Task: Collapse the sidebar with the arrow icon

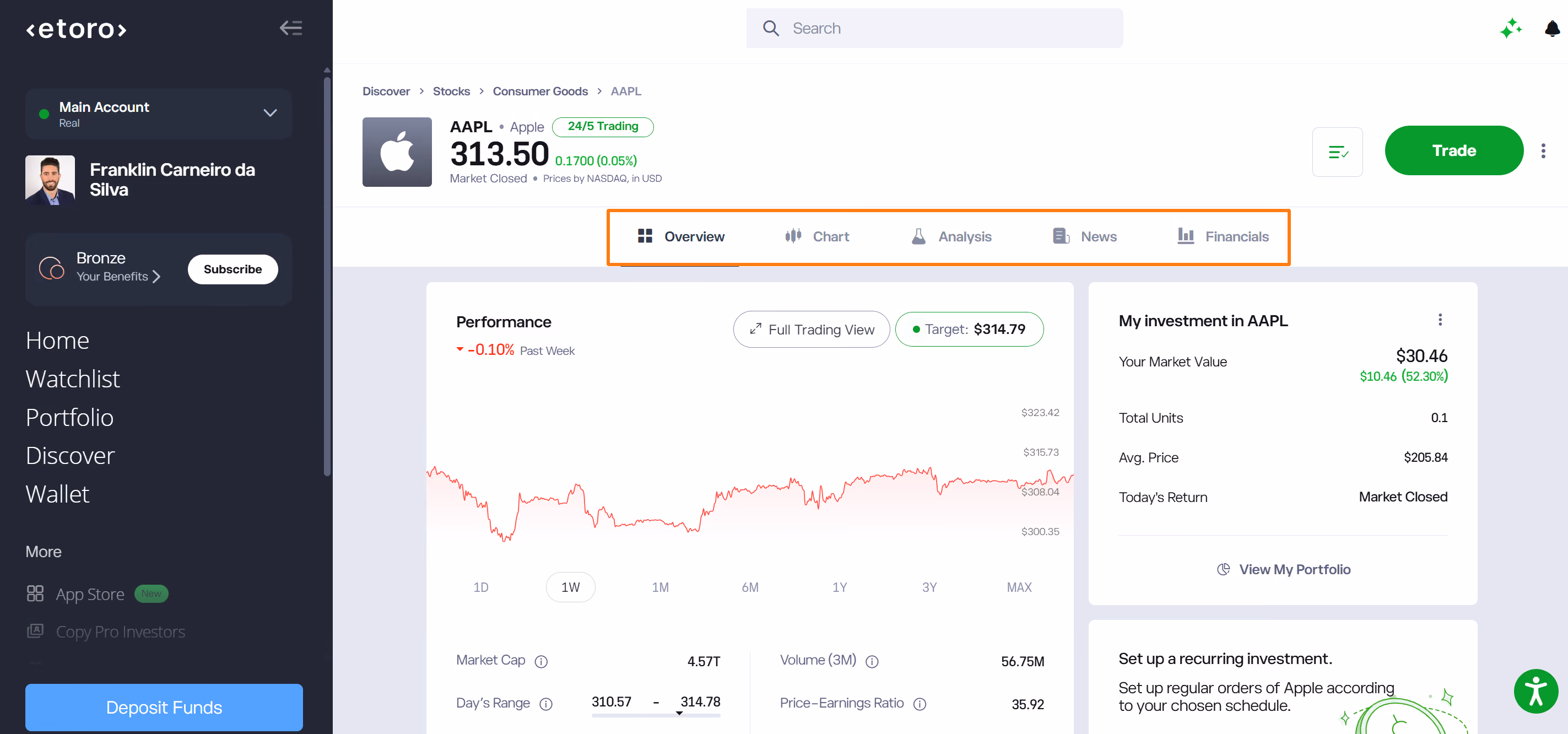Action: pyautogui.click(x=291, y=28)
